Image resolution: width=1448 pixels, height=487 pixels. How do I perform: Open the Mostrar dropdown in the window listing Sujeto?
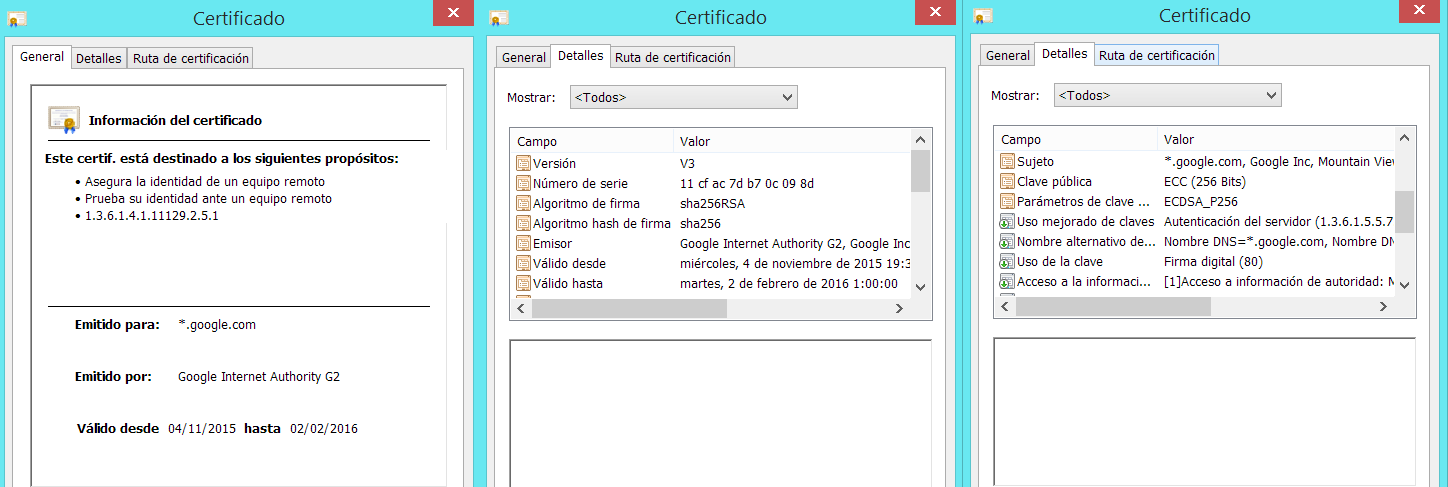1167,95
